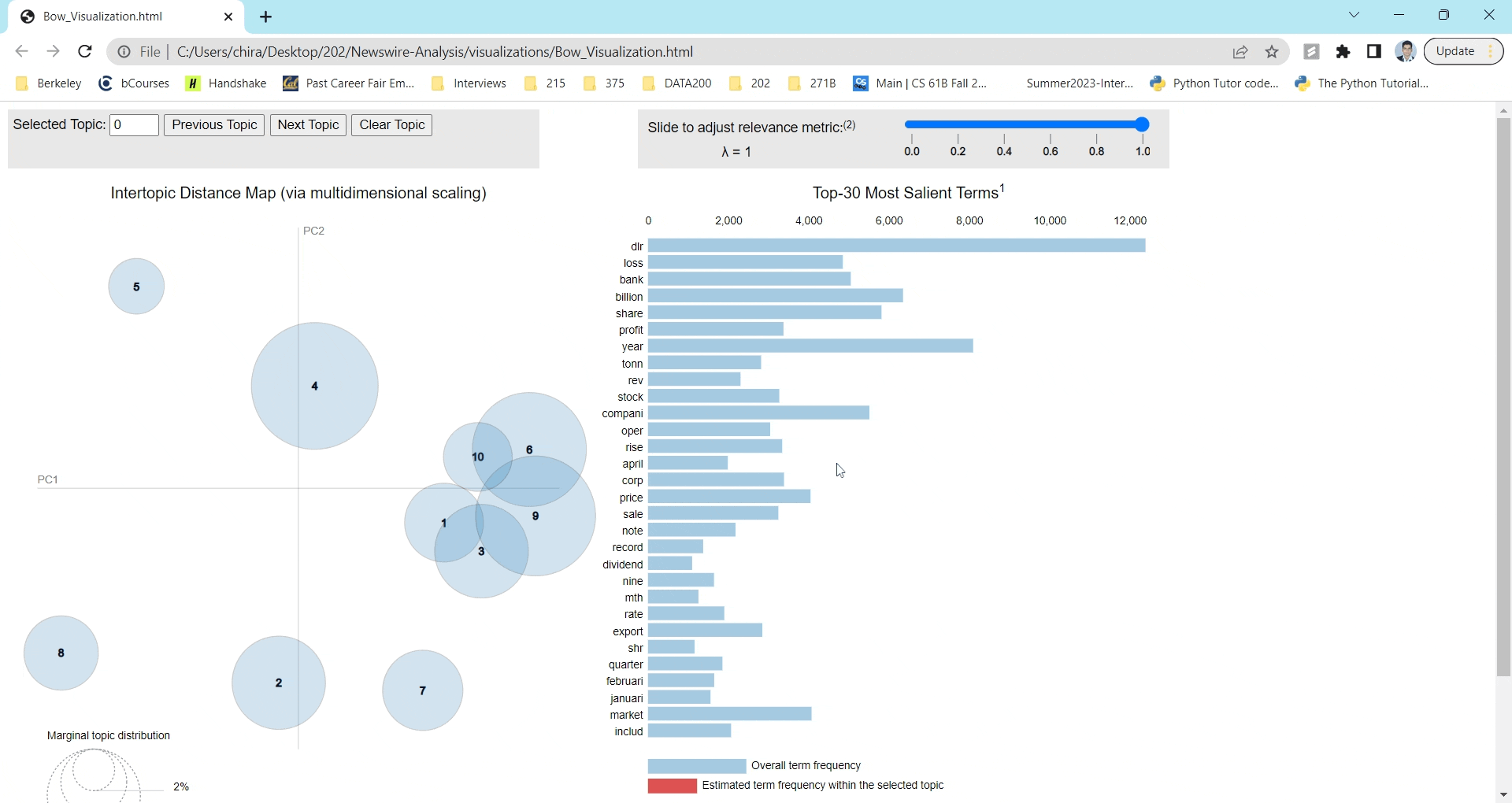Screen dimensions: 1512x803
Task: Click the Clear Topic button
Action: [391, 124]
